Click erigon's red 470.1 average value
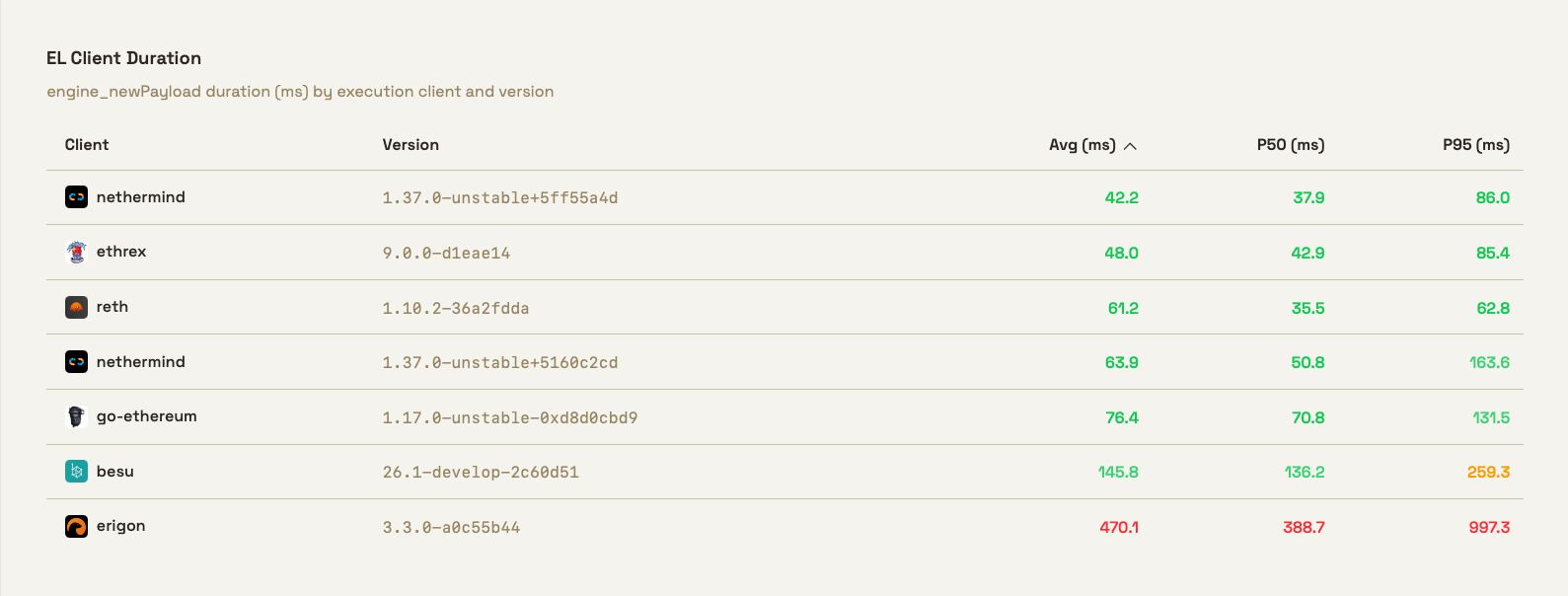This screenshot has width=1568, height=596. pos(1119,527)
